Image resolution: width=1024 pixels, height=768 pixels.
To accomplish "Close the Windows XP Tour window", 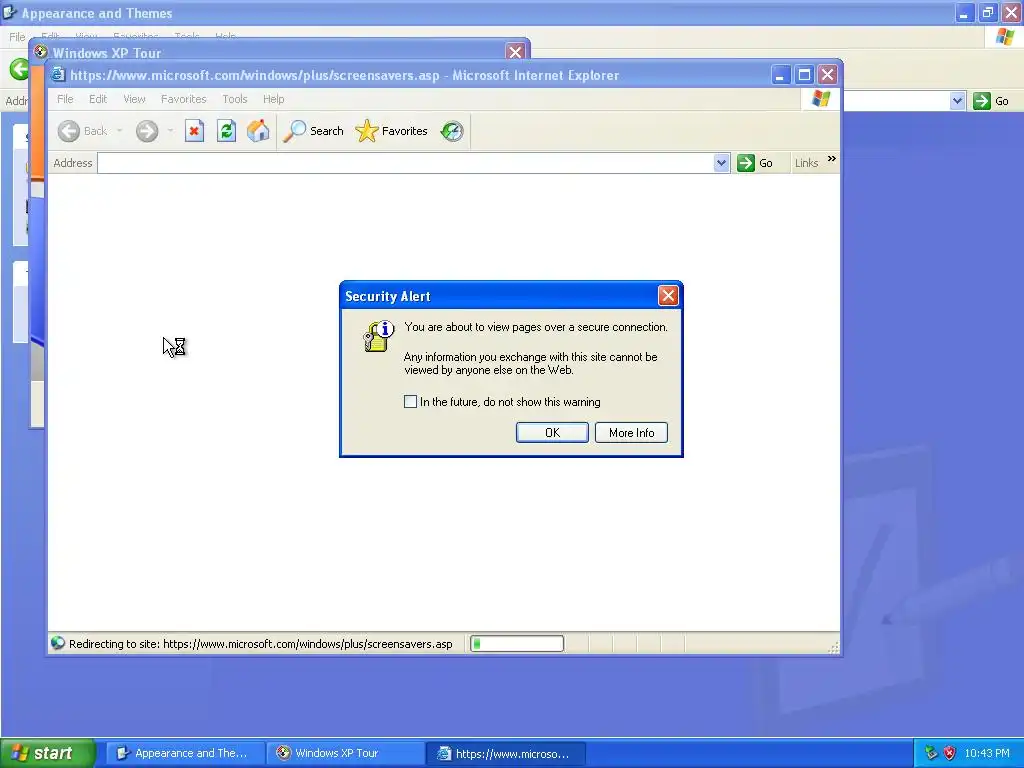I will pos(515,52).
